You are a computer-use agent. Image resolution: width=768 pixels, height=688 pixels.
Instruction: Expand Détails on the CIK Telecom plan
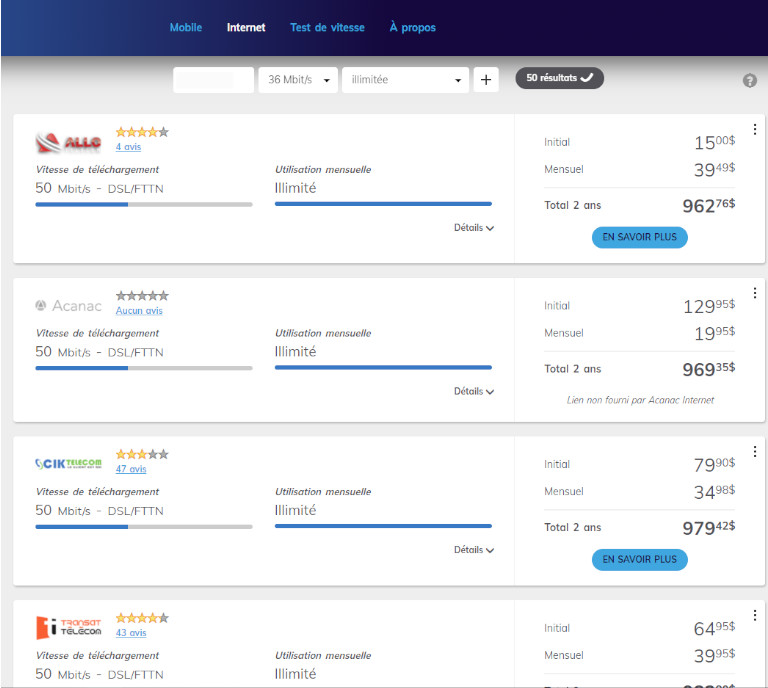474,550
